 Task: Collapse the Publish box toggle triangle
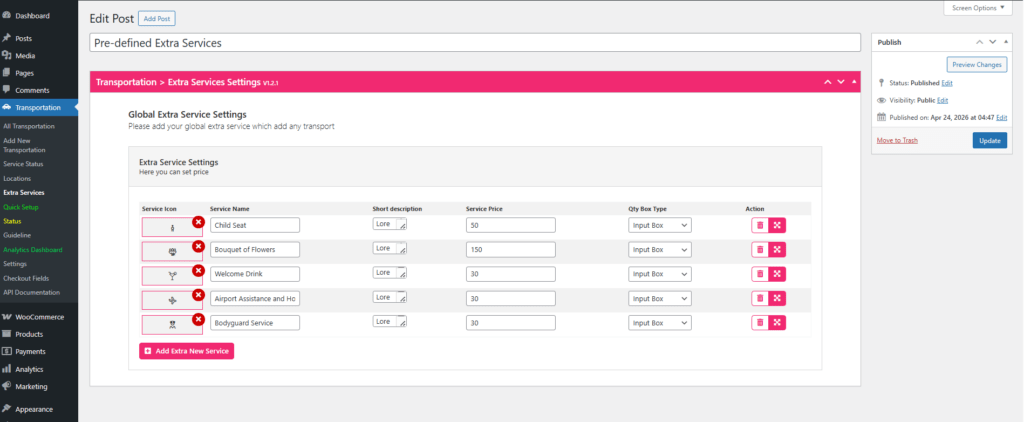pos(1006,42)
